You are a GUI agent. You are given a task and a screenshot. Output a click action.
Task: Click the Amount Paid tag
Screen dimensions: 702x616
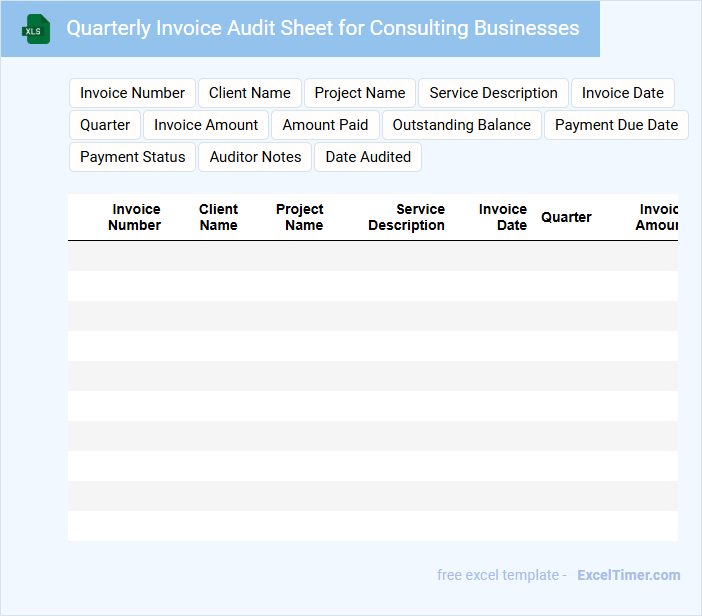click(325, 125)
